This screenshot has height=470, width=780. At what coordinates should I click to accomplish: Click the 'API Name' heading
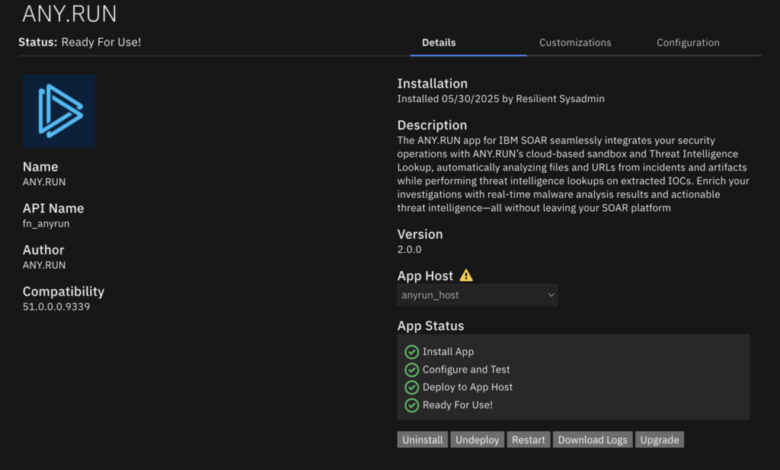click(53, 208)
